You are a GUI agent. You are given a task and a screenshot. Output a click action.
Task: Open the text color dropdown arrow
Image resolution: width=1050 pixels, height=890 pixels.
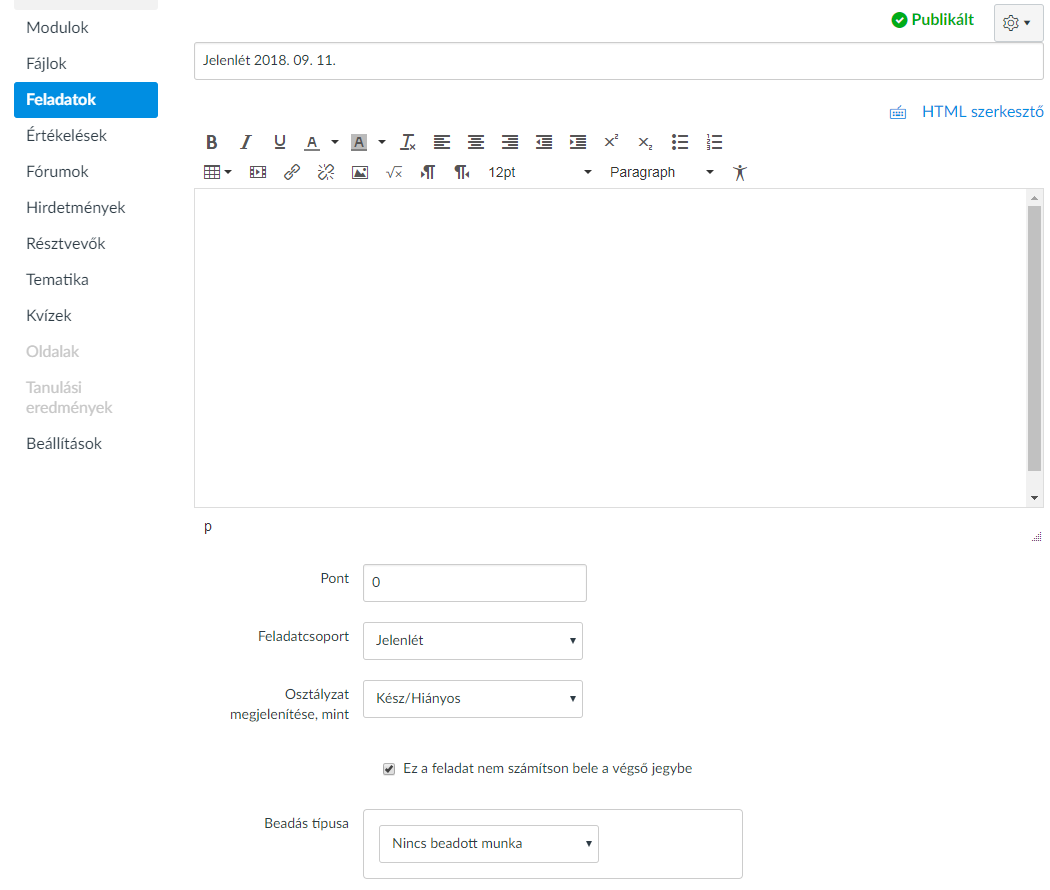335,142
